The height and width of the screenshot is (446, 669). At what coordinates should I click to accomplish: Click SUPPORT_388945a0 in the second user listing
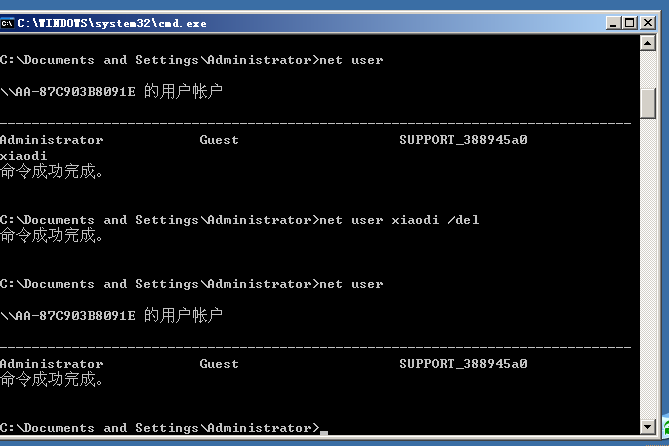click(463, 364)
